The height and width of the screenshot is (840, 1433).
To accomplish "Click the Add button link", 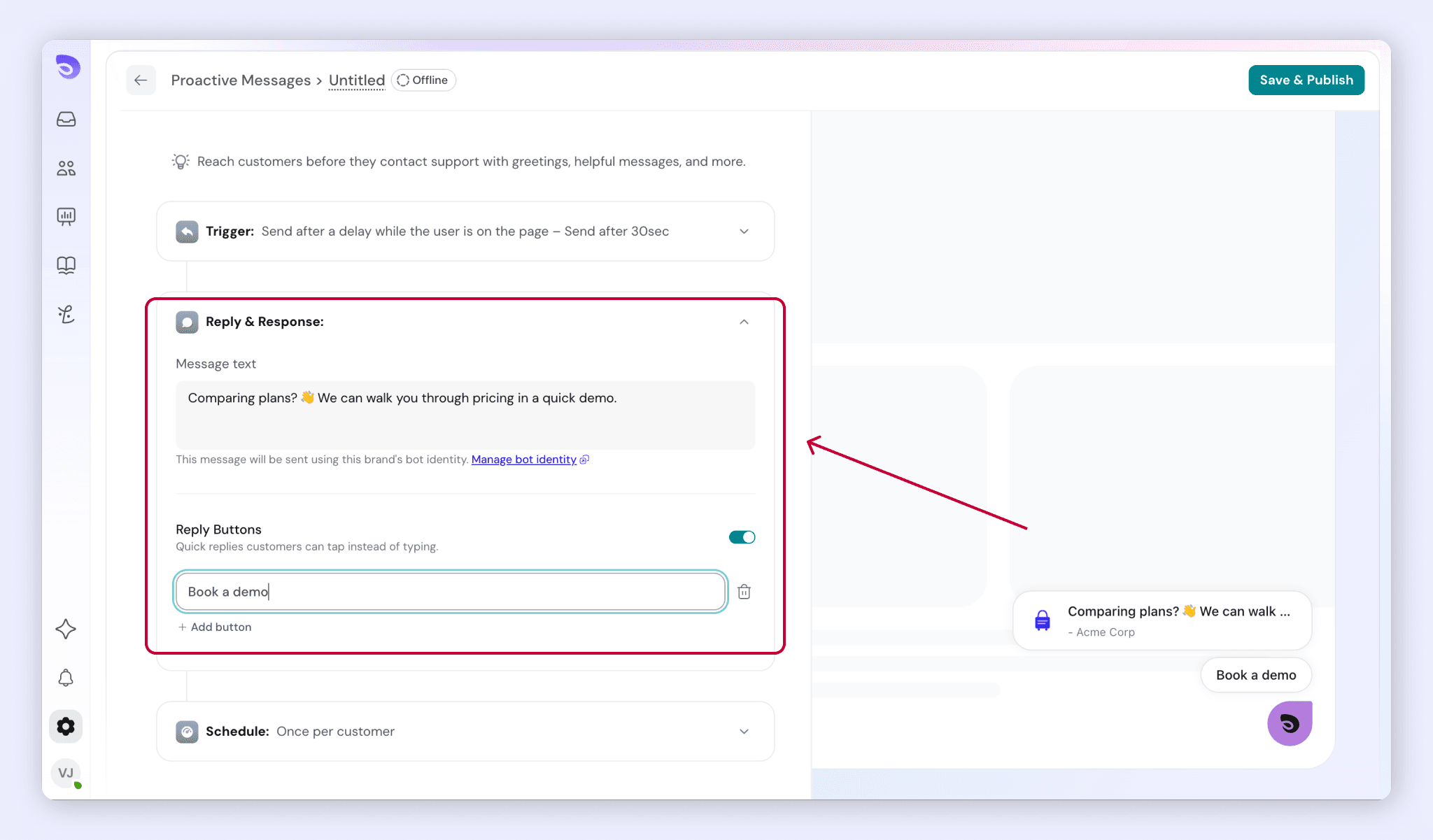I will click(x=215, y=627).
